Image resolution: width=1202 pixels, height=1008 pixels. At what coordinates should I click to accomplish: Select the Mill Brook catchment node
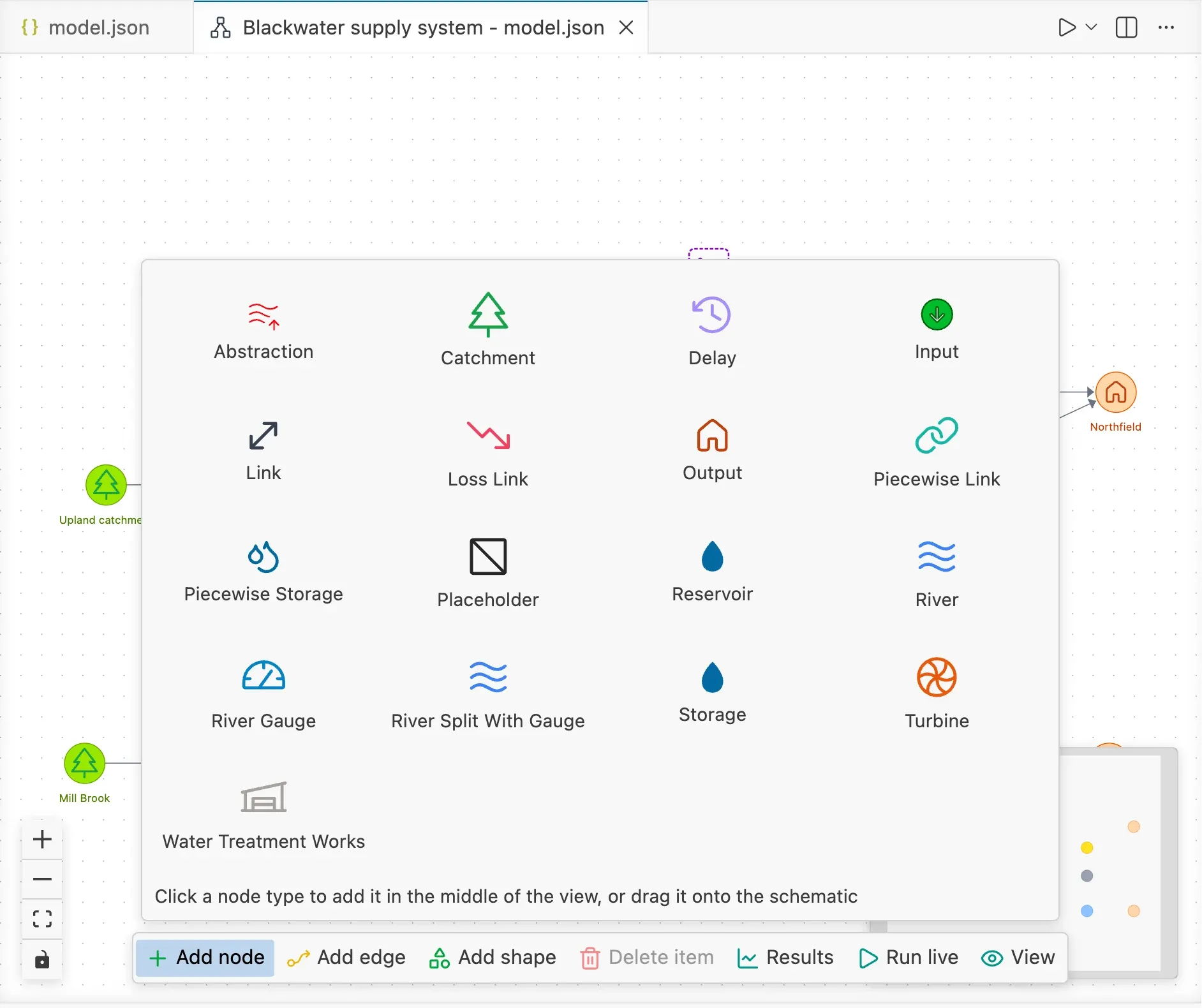(84, 763)
